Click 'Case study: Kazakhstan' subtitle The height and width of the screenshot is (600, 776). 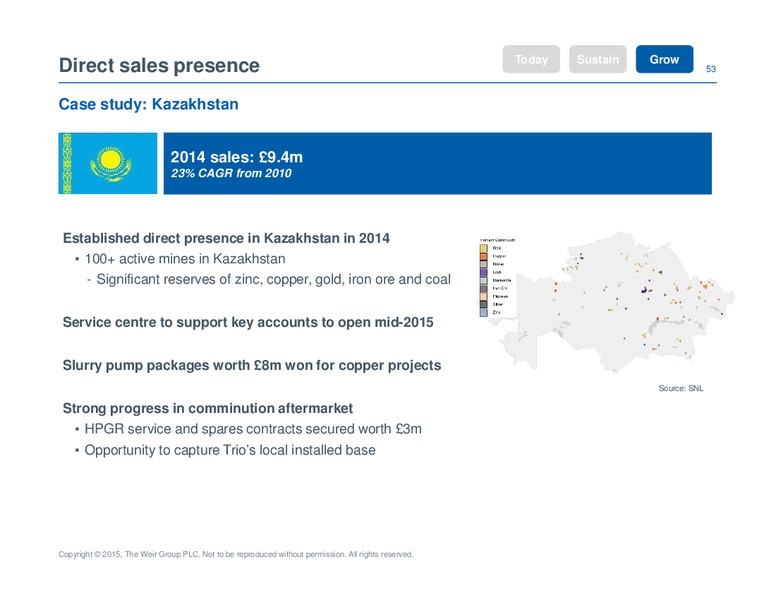(148, 104)
